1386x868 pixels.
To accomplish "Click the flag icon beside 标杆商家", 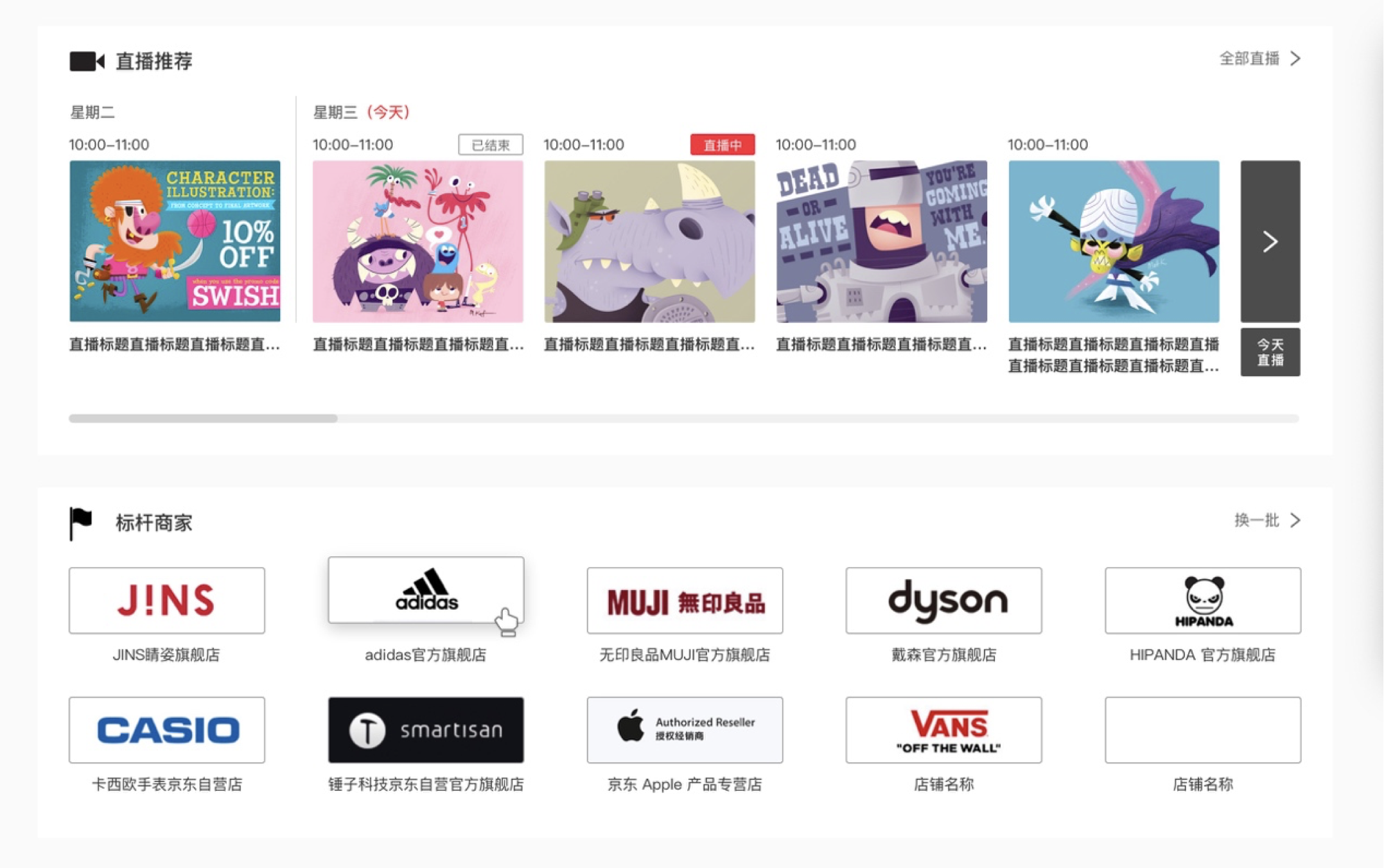I will 81,523.
